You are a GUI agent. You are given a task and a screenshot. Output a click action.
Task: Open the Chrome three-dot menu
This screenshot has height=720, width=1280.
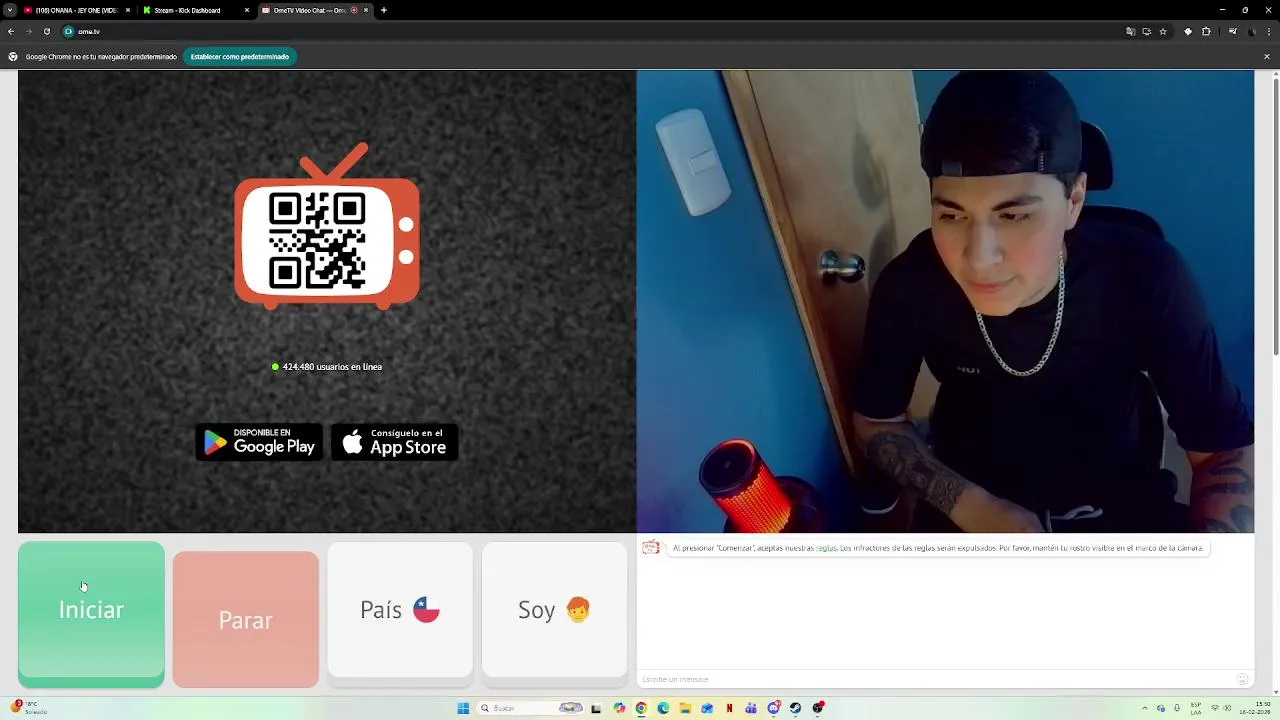point(1269,31)
